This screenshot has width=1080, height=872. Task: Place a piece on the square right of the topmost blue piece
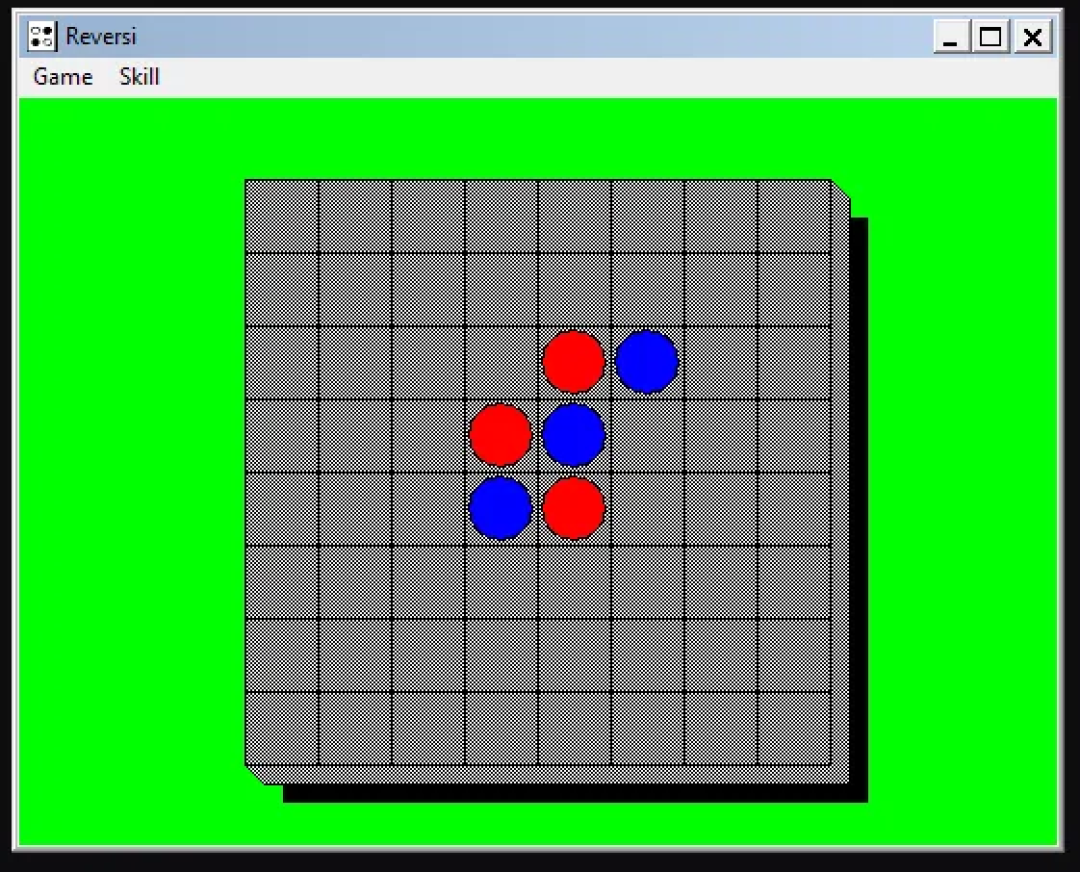pyautogui.click(x=720, y=362)
